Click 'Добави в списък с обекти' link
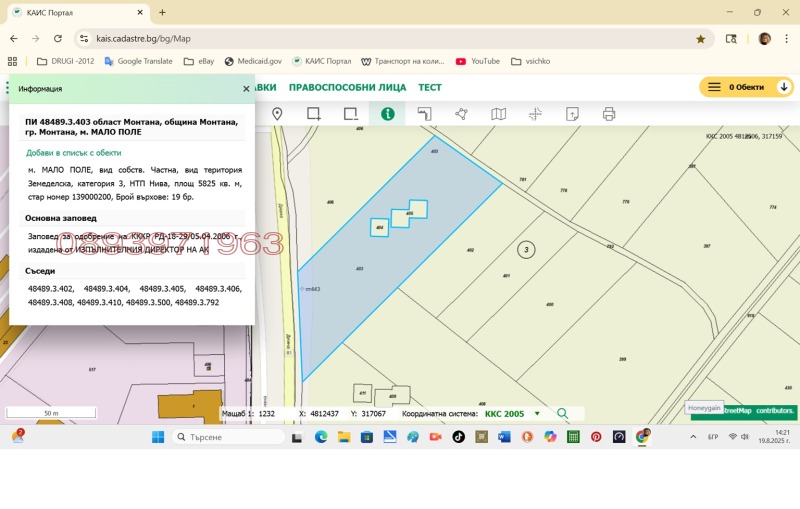The image size is (800, 509). [x=74, y=153]
